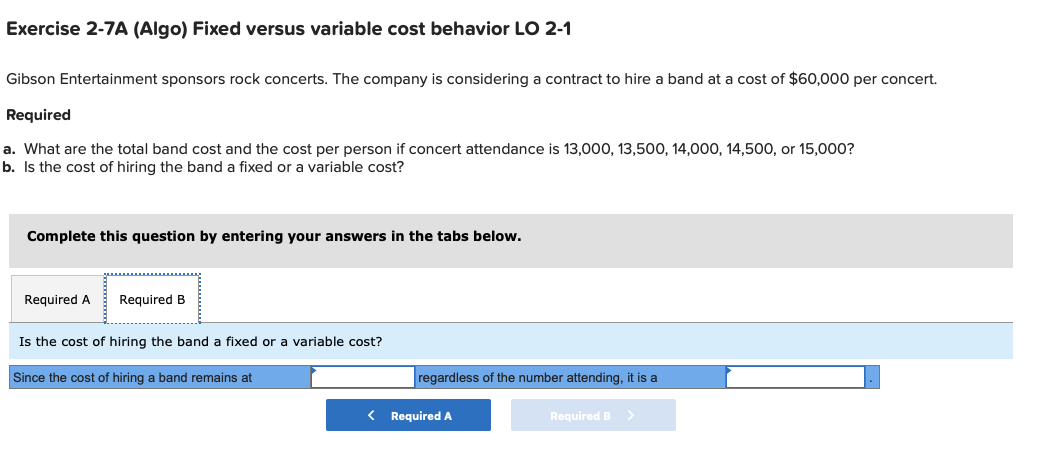1037x466 pixels.
Task: Go back using the blue Required A button
Action: pyautogui.click(x=408, y=415)
